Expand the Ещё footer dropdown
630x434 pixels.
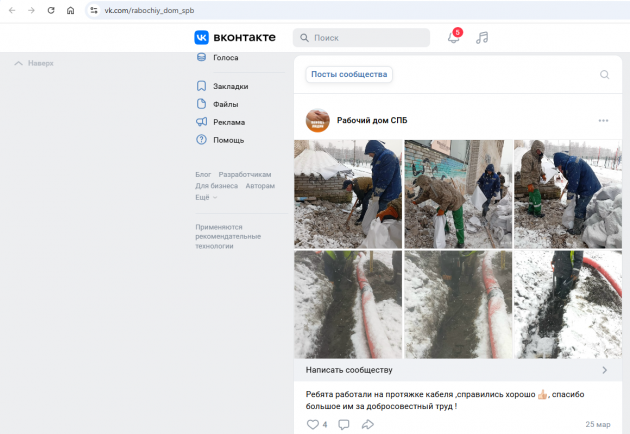[205, 197]
